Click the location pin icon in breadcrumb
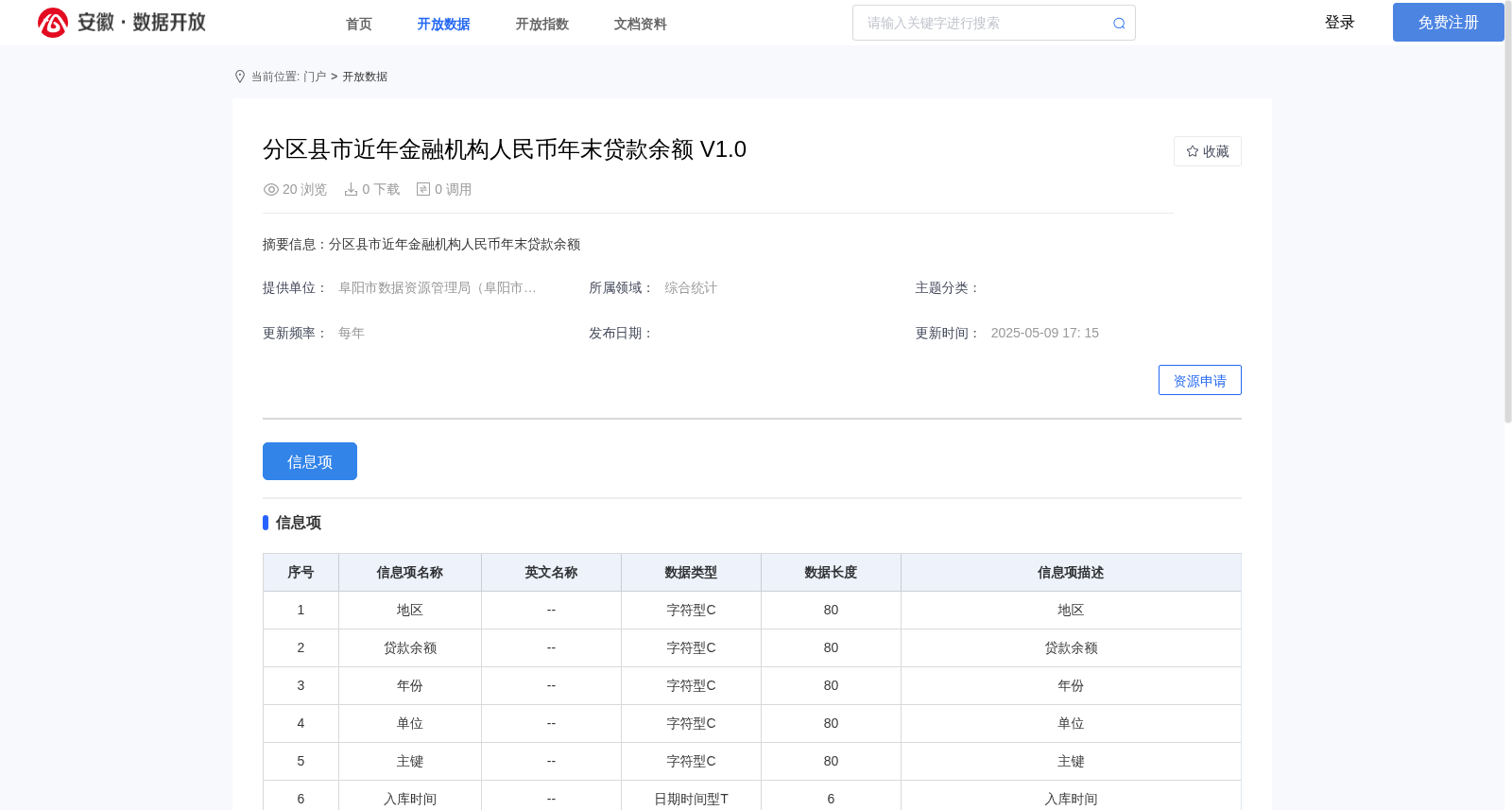This screenshot has height=810, width=1512. coord(240,77)
